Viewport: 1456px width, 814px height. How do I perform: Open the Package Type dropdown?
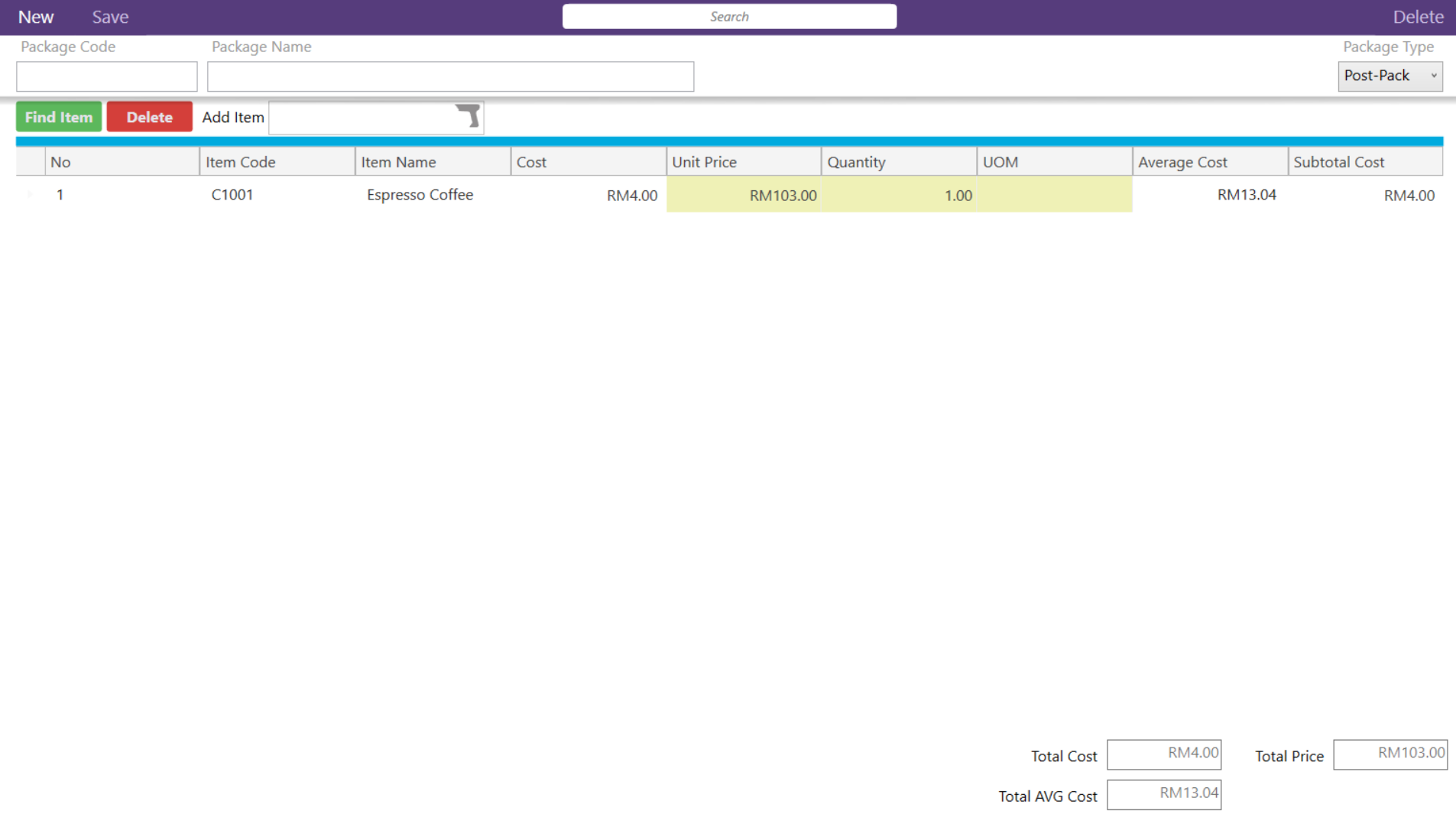[1390, 76]
